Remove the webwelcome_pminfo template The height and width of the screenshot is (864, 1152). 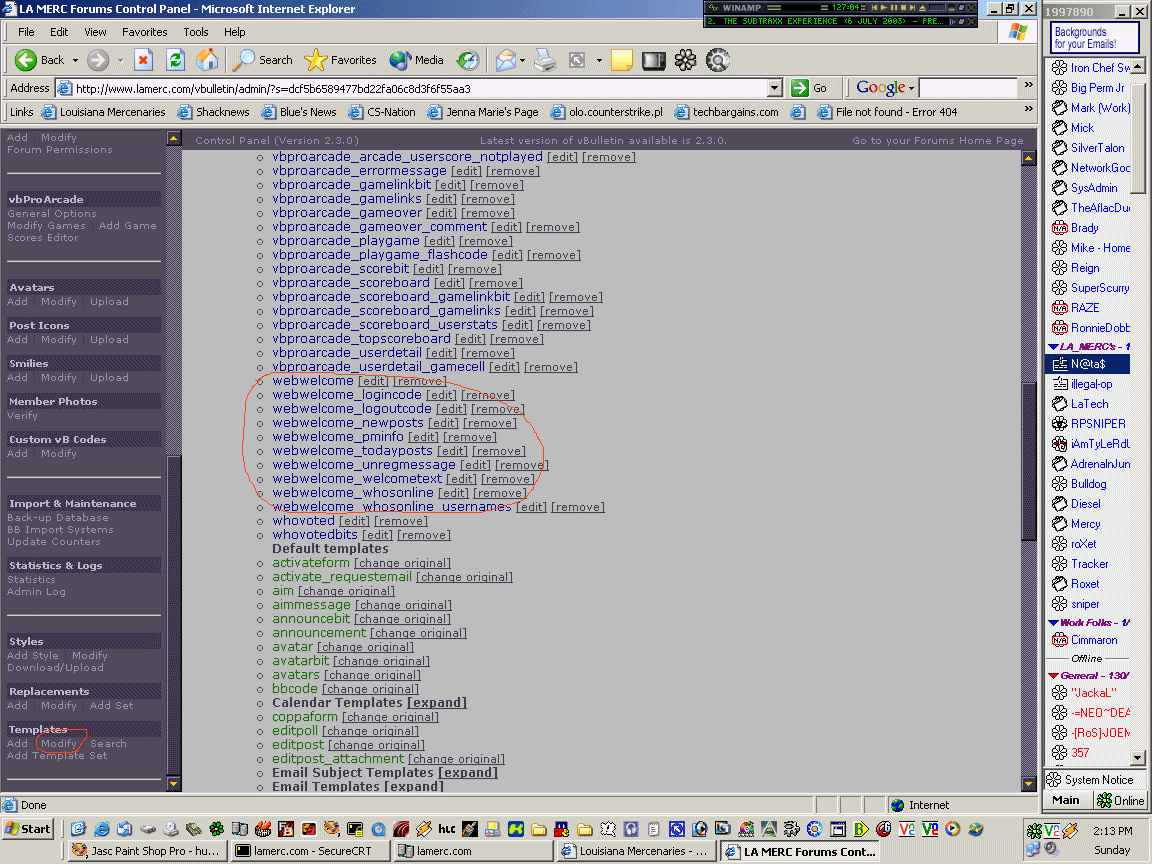(470, 437)
